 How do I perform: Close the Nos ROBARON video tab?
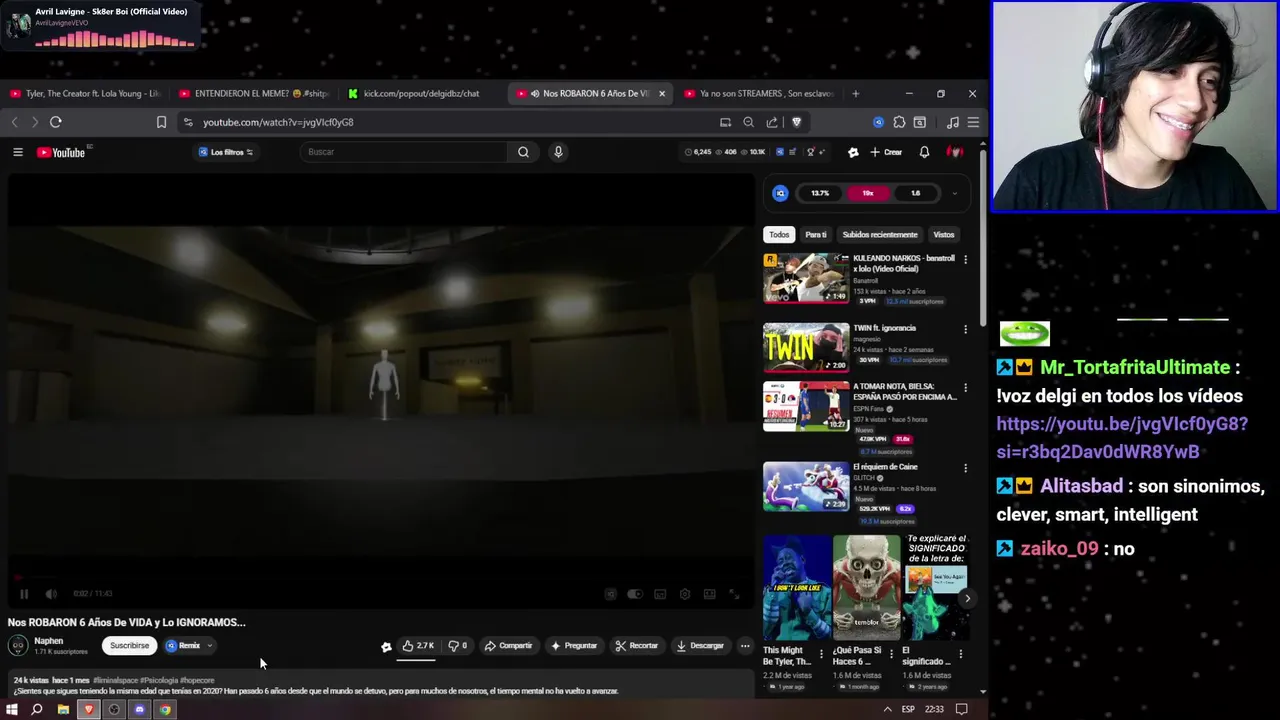pyautogui.click(x=662, y=94)
